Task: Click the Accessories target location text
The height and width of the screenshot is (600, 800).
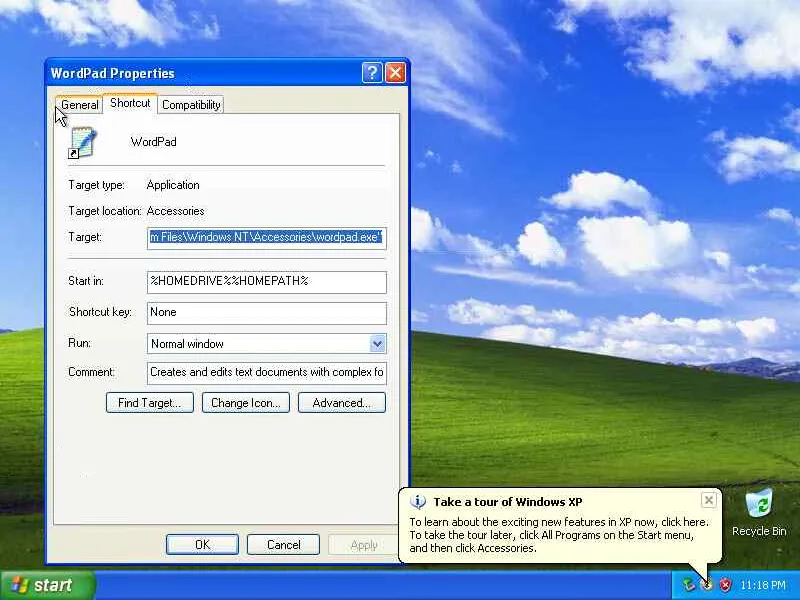Action: click(x=176, y=211)
